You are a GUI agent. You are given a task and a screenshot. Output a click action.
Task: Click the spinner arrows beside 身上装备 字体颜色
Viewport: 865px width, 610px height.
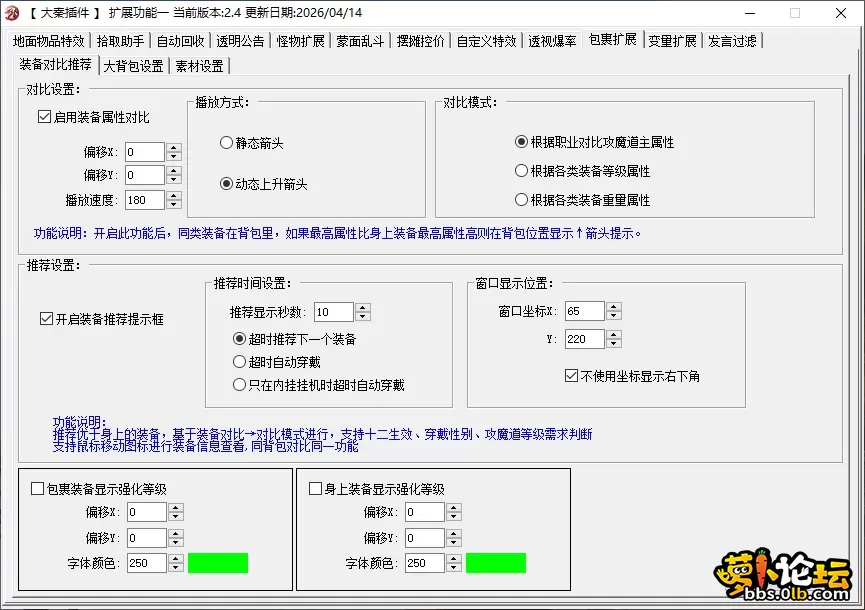tap(453, 563)
